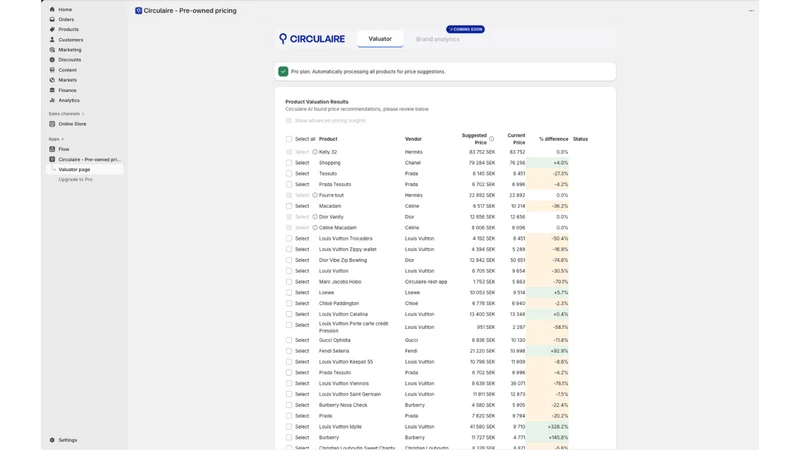Toggle the Select all checkbox
The height and width of the screenshot is (450, 800).
(289, 139)
